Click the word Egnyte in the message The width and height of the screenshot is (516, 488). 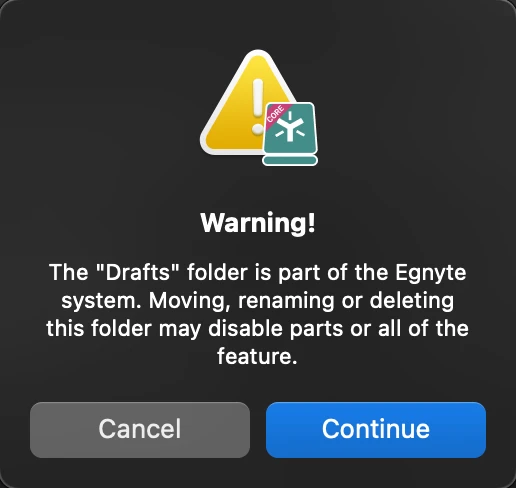[431, 274]
